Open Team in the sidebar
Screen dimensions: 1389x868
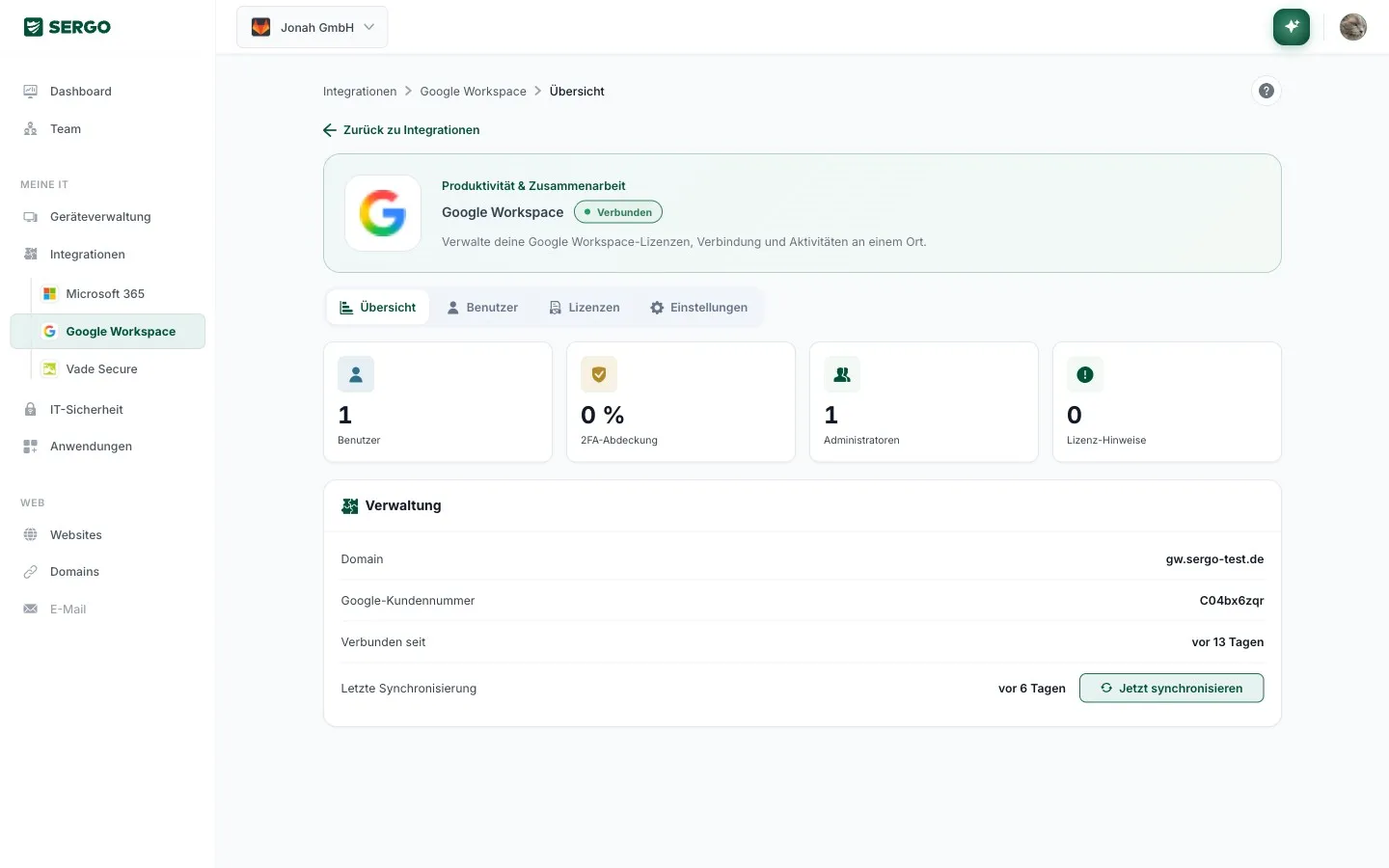(107, 129)
